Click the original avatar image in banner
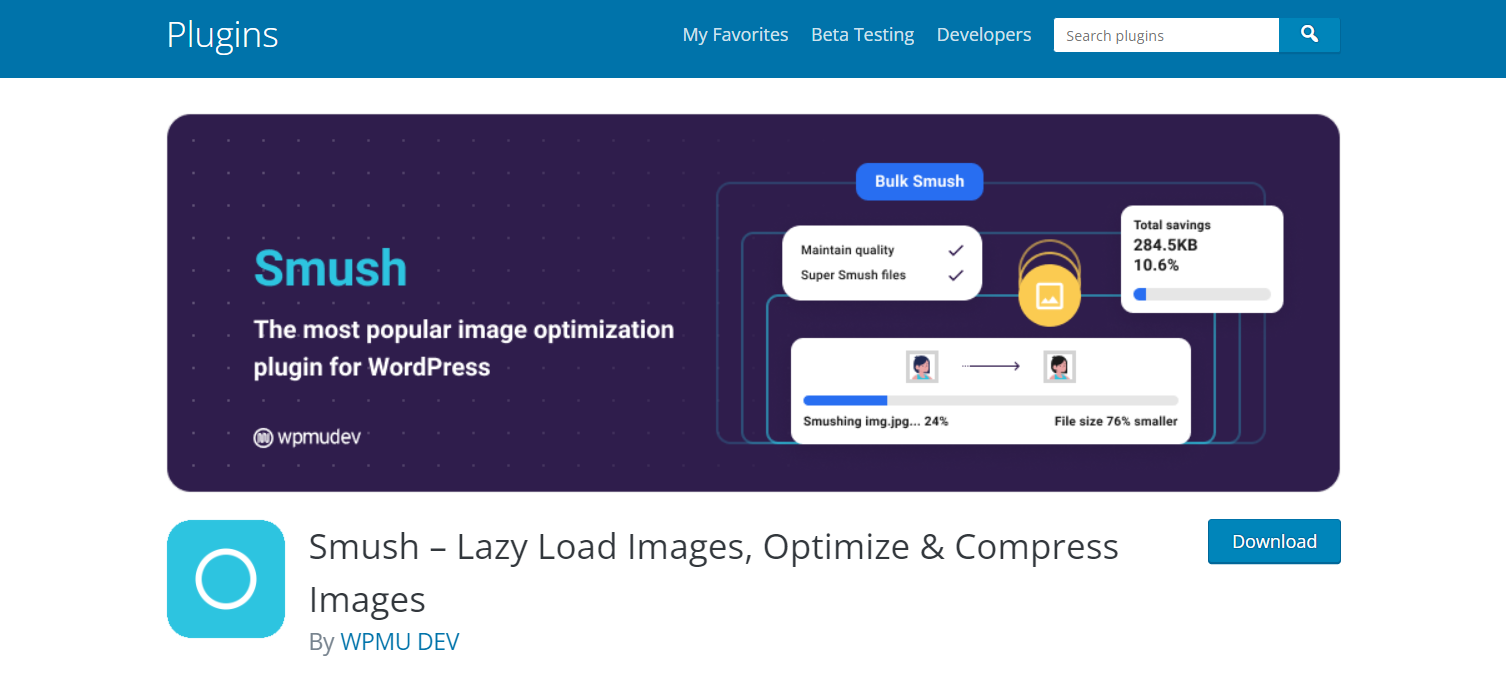This screenshot has height=700, width=1506. [922, 366]
